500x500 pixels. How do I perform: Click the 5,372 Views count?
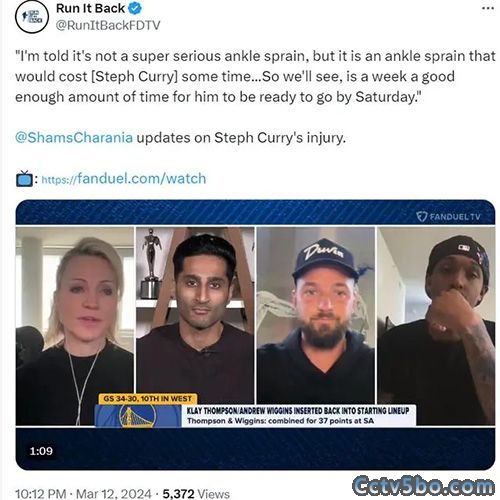[x=196, y=494]
